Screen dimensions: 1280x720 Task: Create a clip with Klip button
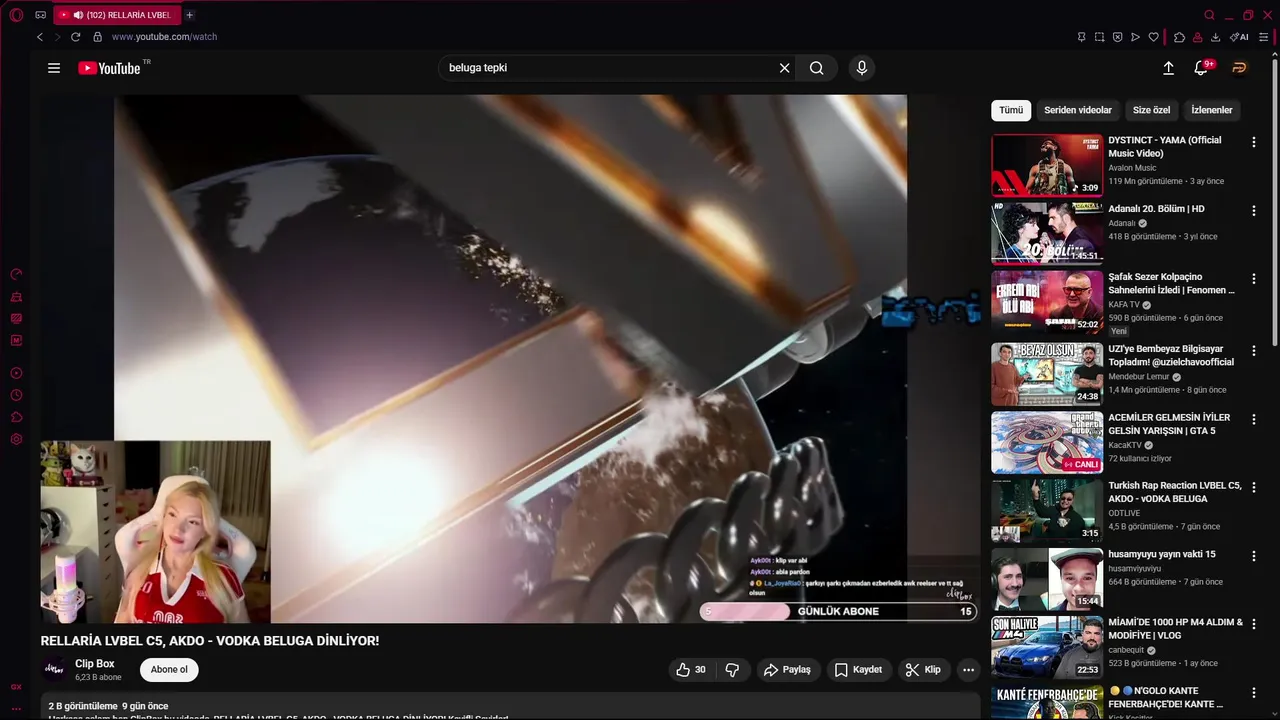(x=923, y=670)
